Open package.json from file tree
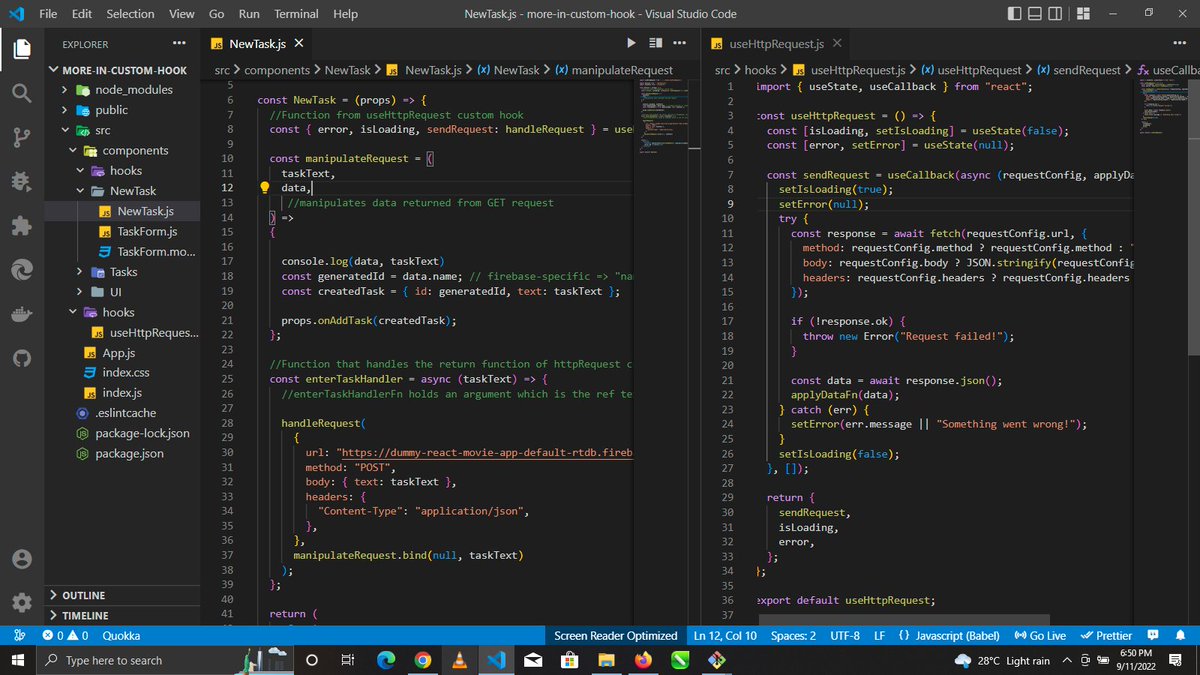This screenshot has width=1200, height=675. [x=124, y=454]
